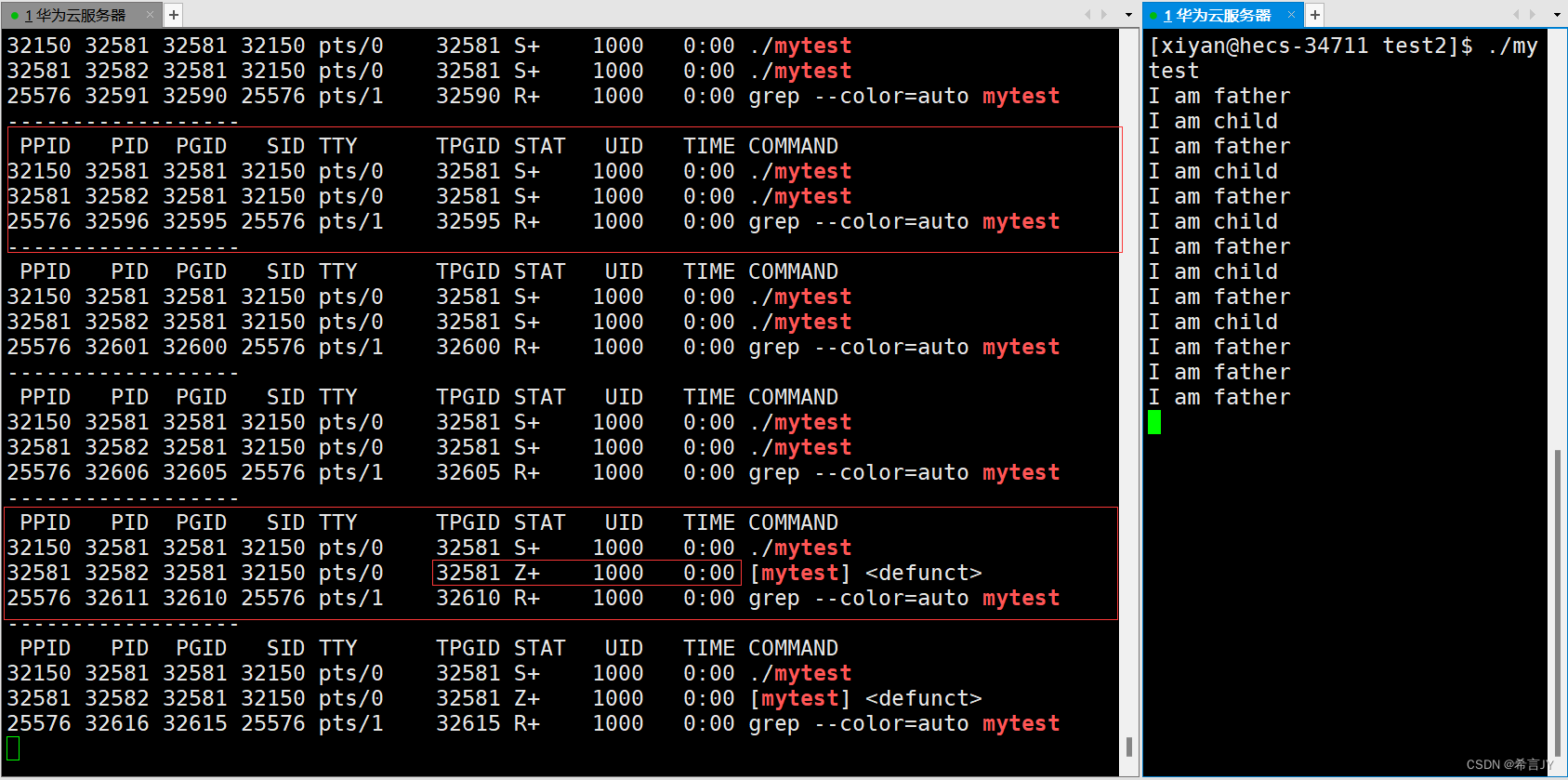This screenshot has width=1568, height=780.
Task: Add a new tab in the right pane
Action: (x=1314, y=15)
